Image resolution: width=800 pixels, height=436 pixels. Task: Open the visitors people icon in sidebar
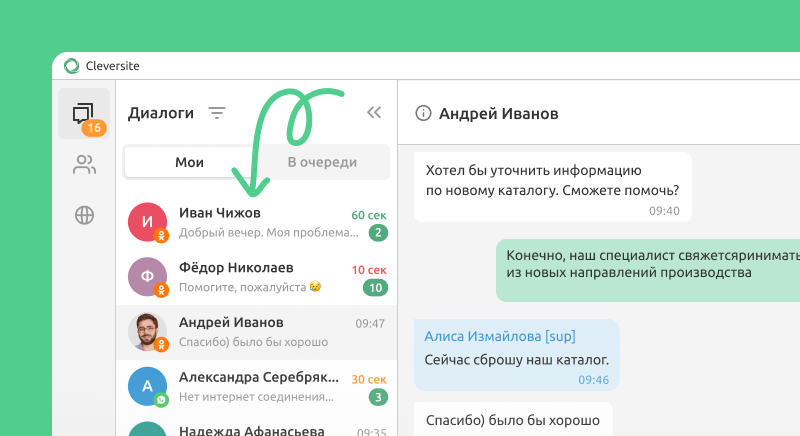pyautogui.click(x=84, y=165)
